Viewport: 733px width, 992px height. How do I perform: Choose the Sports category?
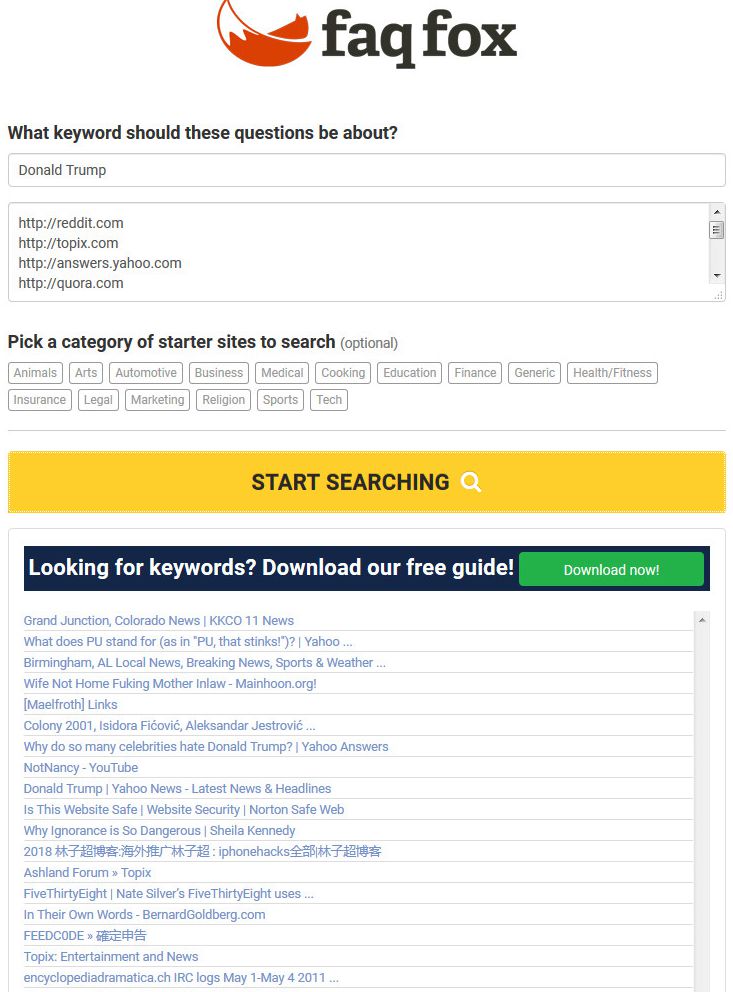[280, 400]
